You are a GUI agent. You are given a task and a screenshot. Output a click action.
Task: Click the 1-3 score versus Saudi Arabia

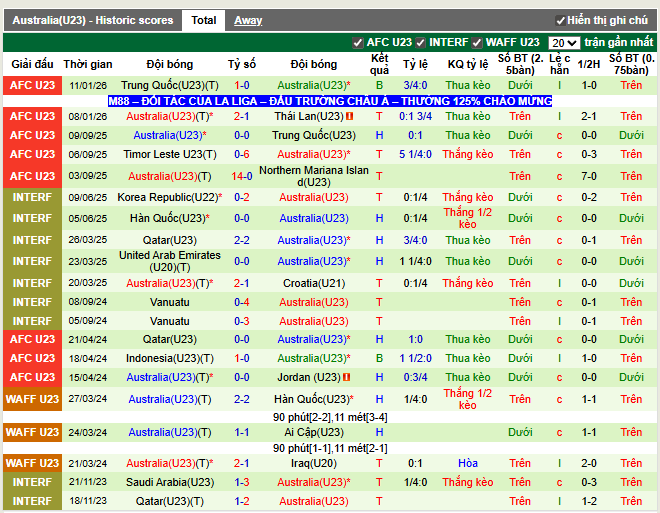coord(242,482)
